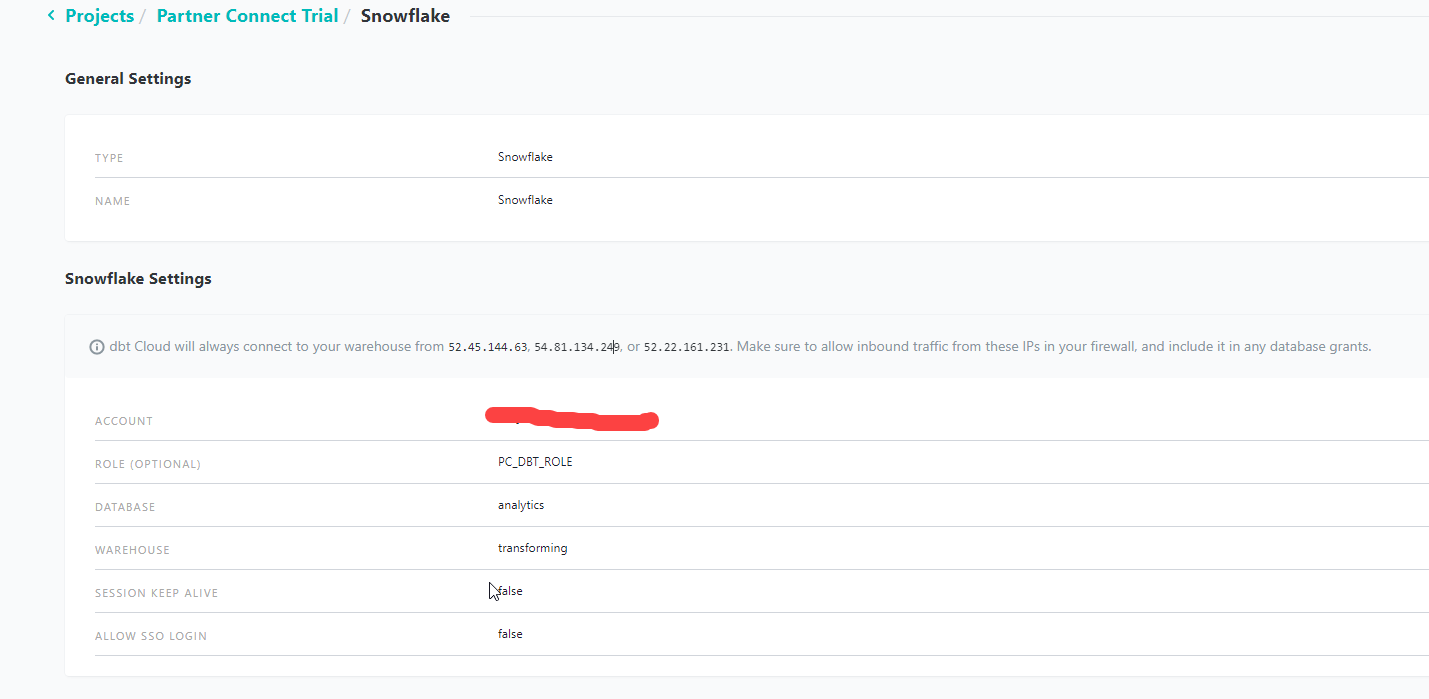
Task: Click the back chevron before Projects
Action: point(51,15)
